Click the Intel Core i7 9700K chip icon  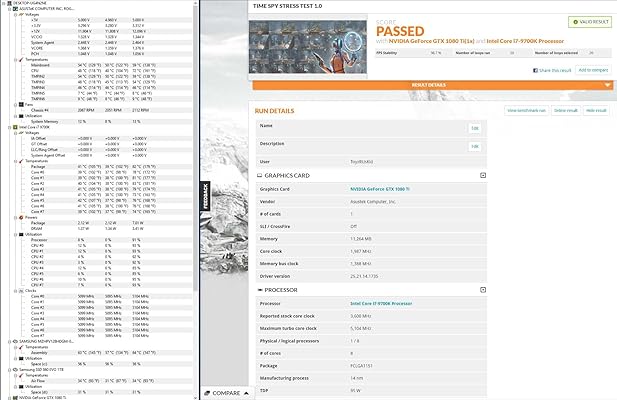(x=13, y=127)
